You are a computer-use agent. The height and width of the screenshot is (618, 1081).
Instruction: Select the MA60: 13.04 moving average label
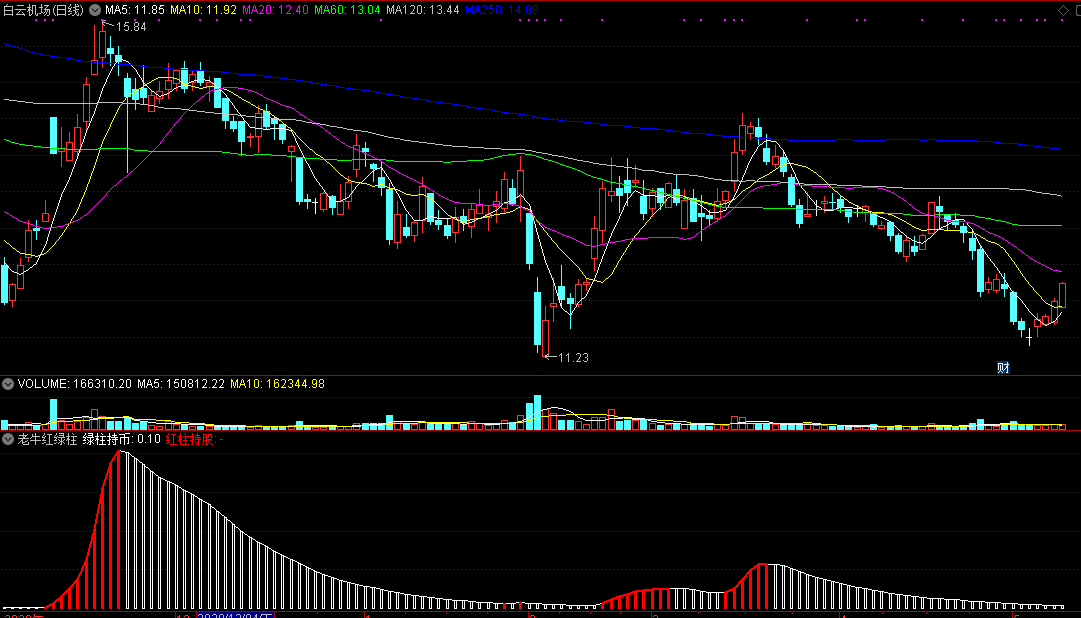[347, 10]
